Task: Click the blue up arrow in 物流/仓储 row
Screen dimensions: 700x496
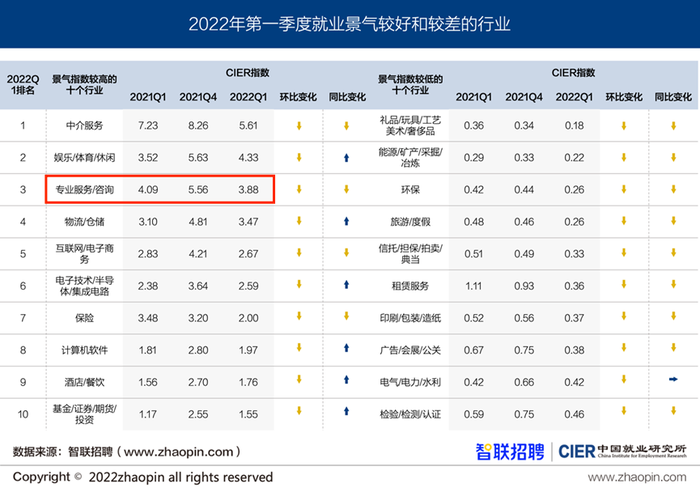Action: [345, 221]
